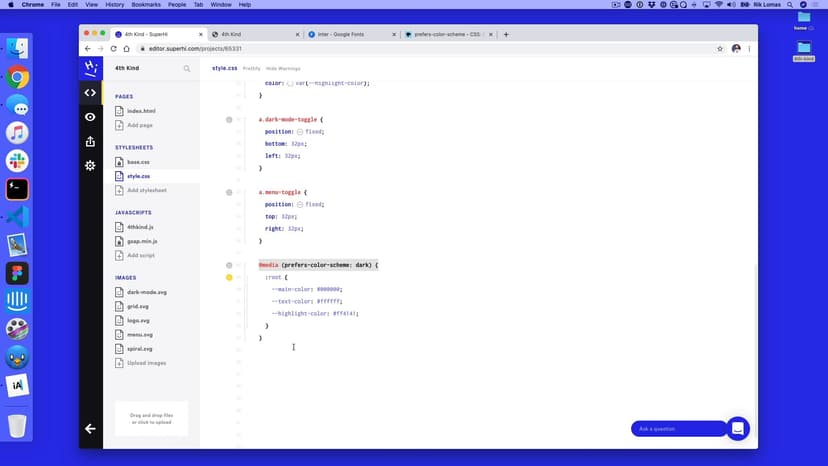
Task: Open the code editor view in sidebar
Action: (x=90, y=93)
